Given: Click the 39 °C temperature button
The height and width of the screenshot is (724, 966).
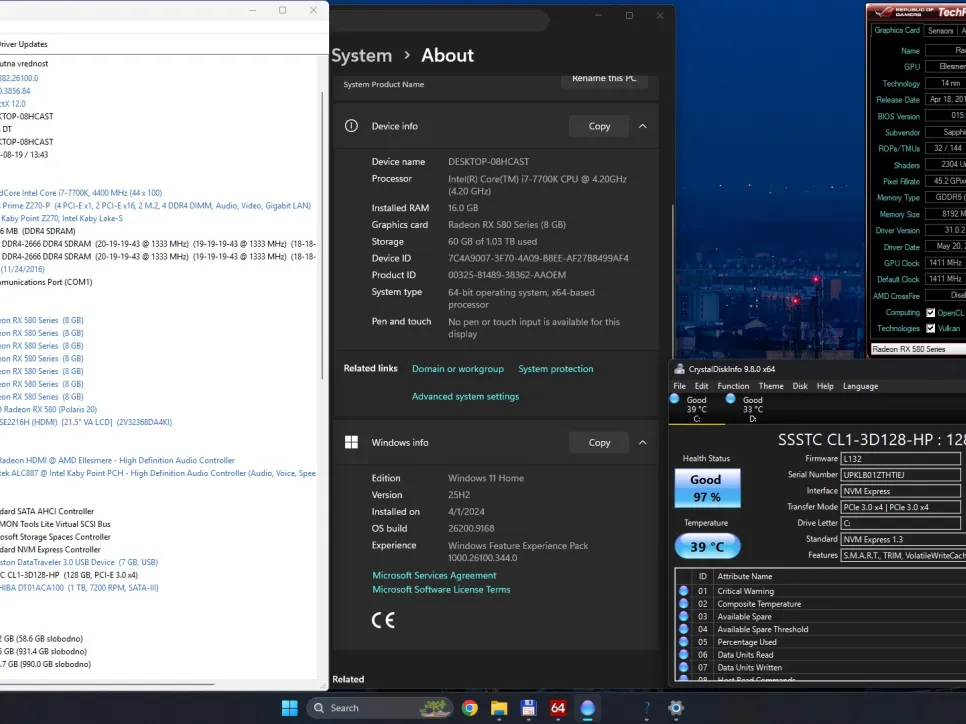Looking at the screenshot, I should 707,546.
